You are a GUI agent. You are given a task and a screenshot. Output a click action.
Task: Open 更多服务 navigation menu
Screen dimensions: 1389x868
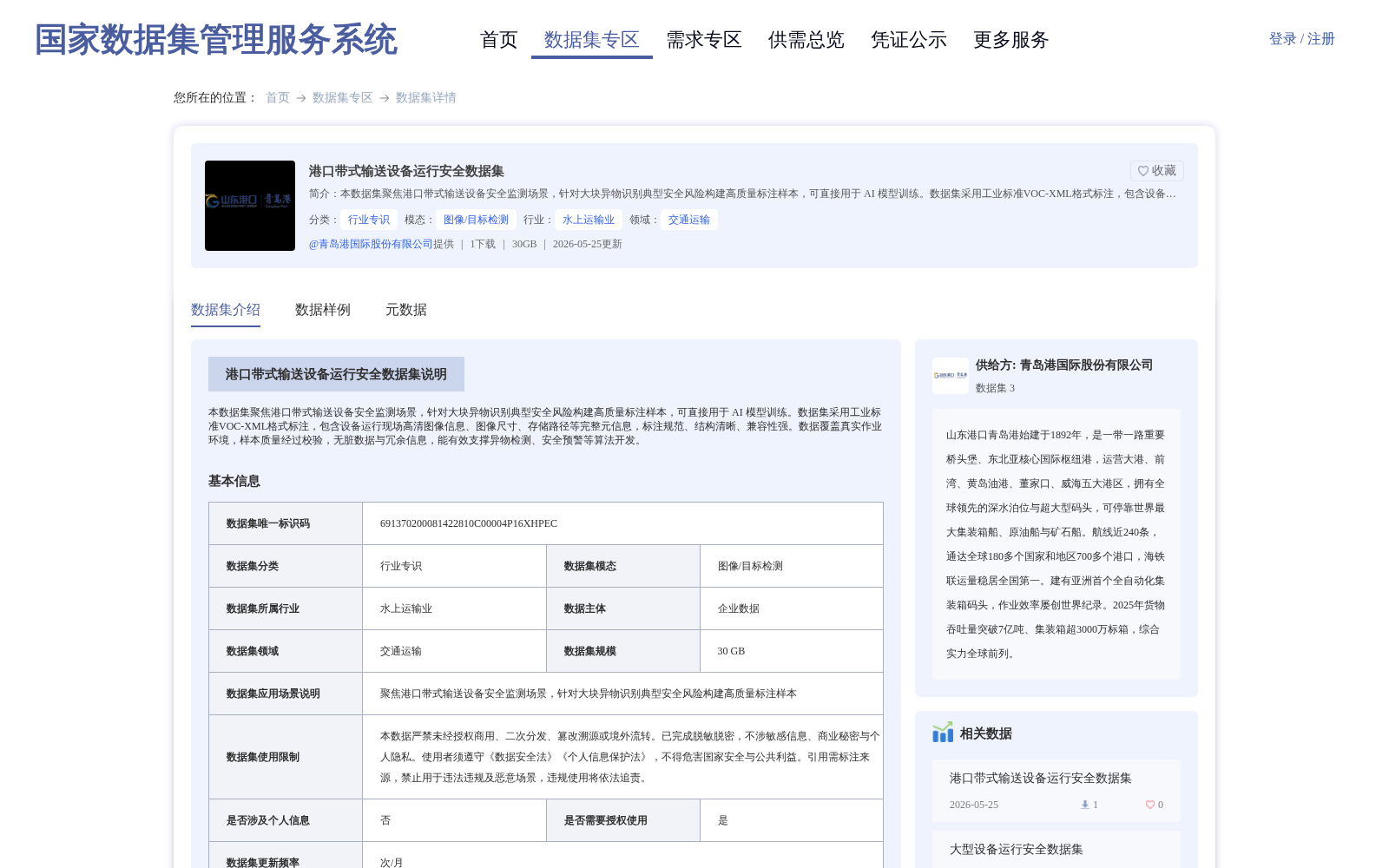click(1011, 40)
